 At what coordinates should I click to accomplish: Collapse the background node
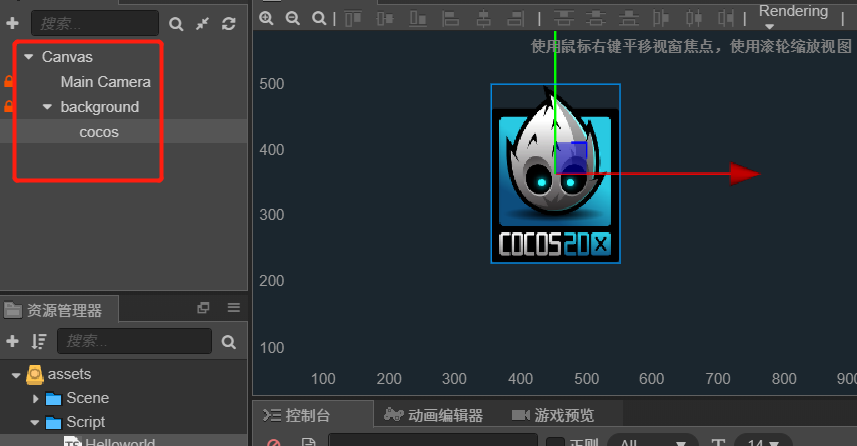(x=48, y=107)
